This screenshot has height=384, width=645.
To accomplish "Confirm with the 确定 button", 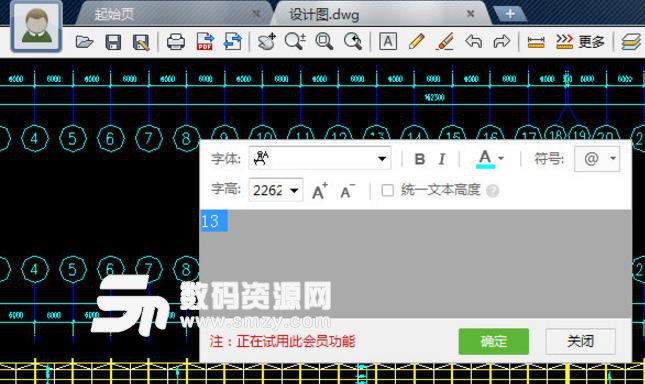I will [494, 341].
